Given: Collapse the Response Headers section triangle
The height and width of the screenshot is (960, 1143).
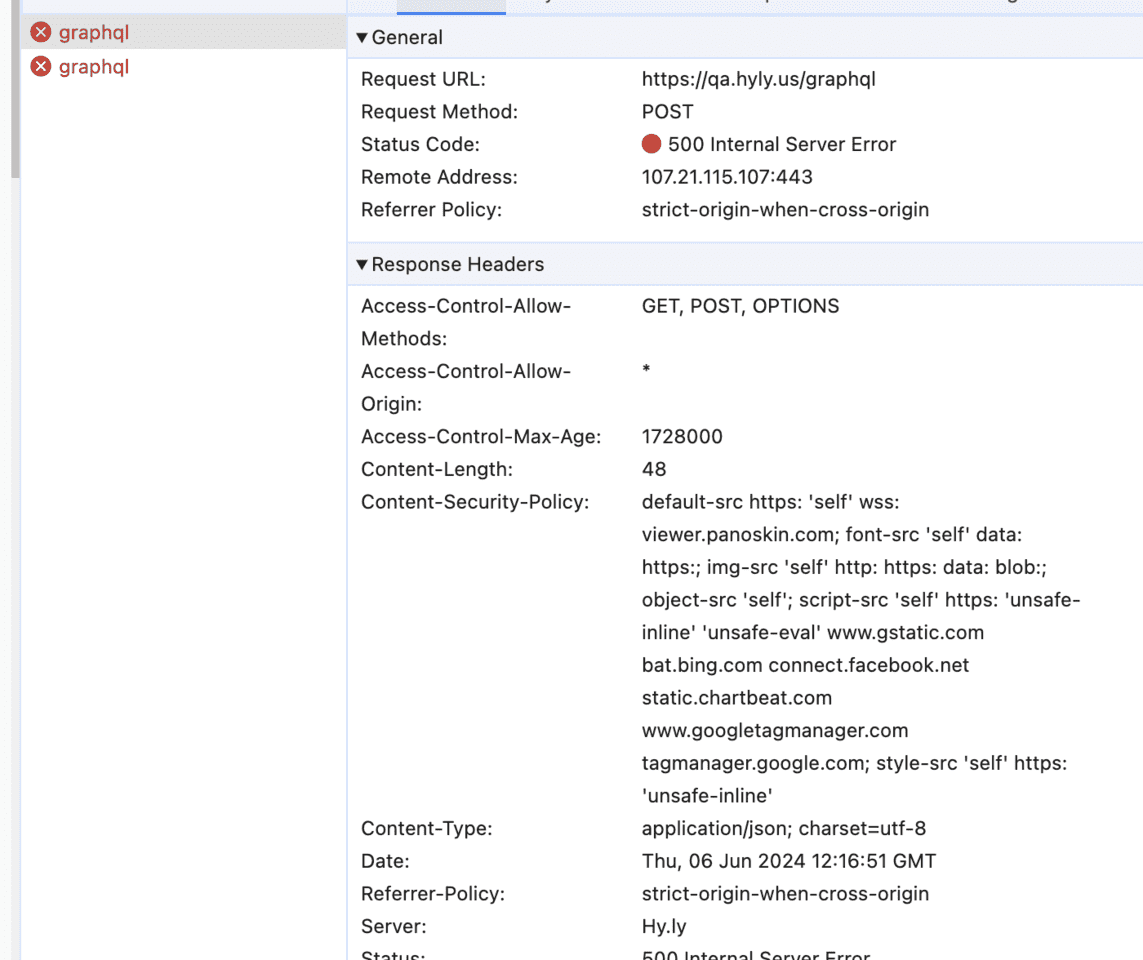Looking at the screenshot, I should pos(362,265).
